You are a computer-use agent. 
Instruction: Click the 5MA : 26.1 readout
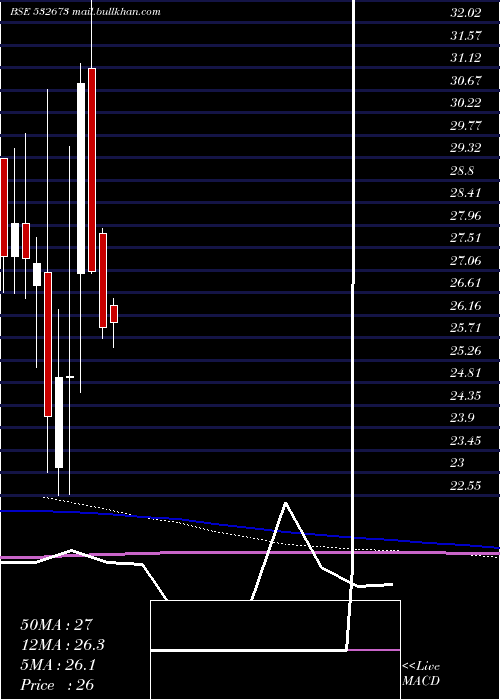pyautogui.click(x=58, y=665)
